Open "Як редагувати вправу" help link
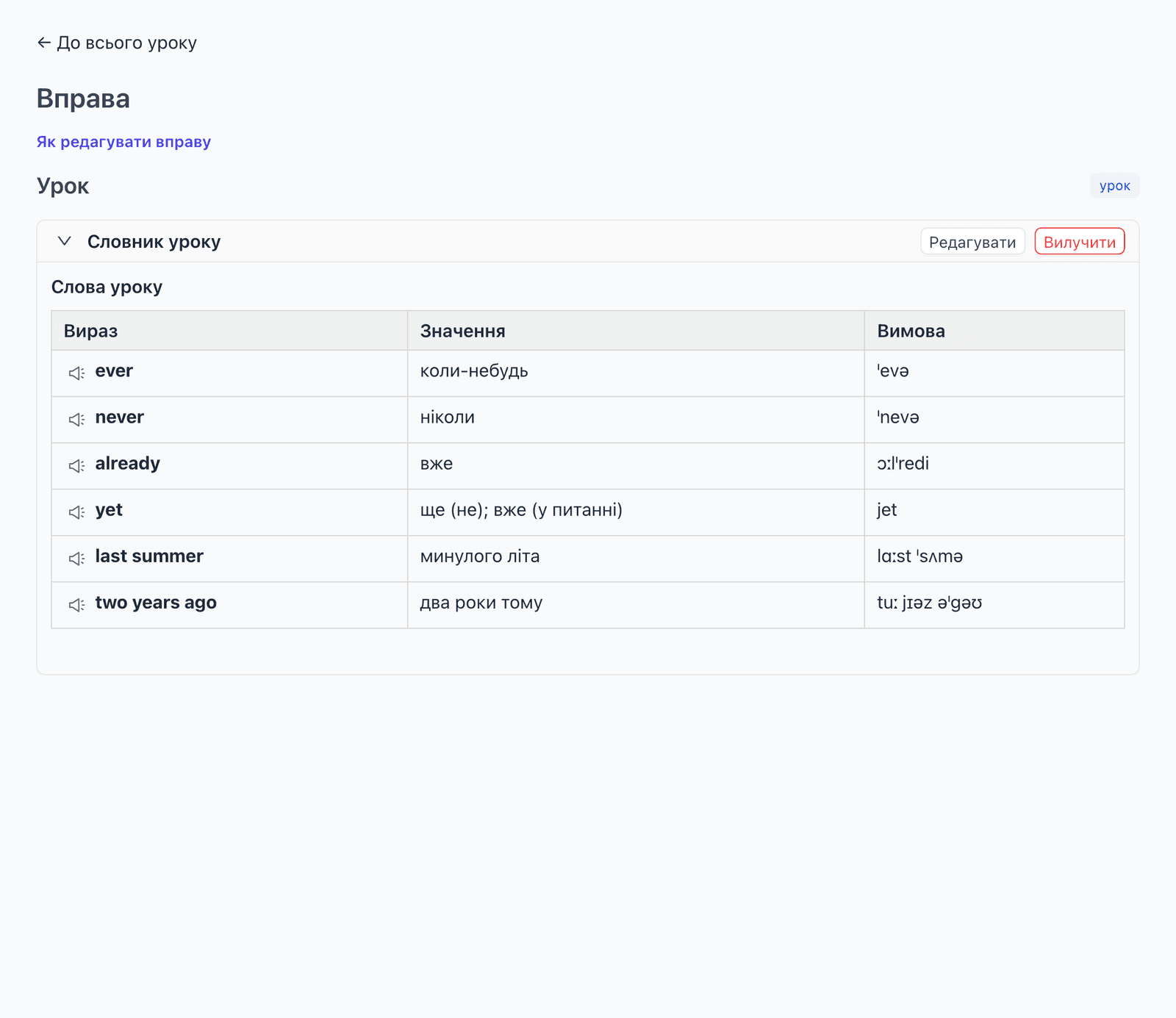Viewport: 1176px width, 1018px height. [123, 142]
